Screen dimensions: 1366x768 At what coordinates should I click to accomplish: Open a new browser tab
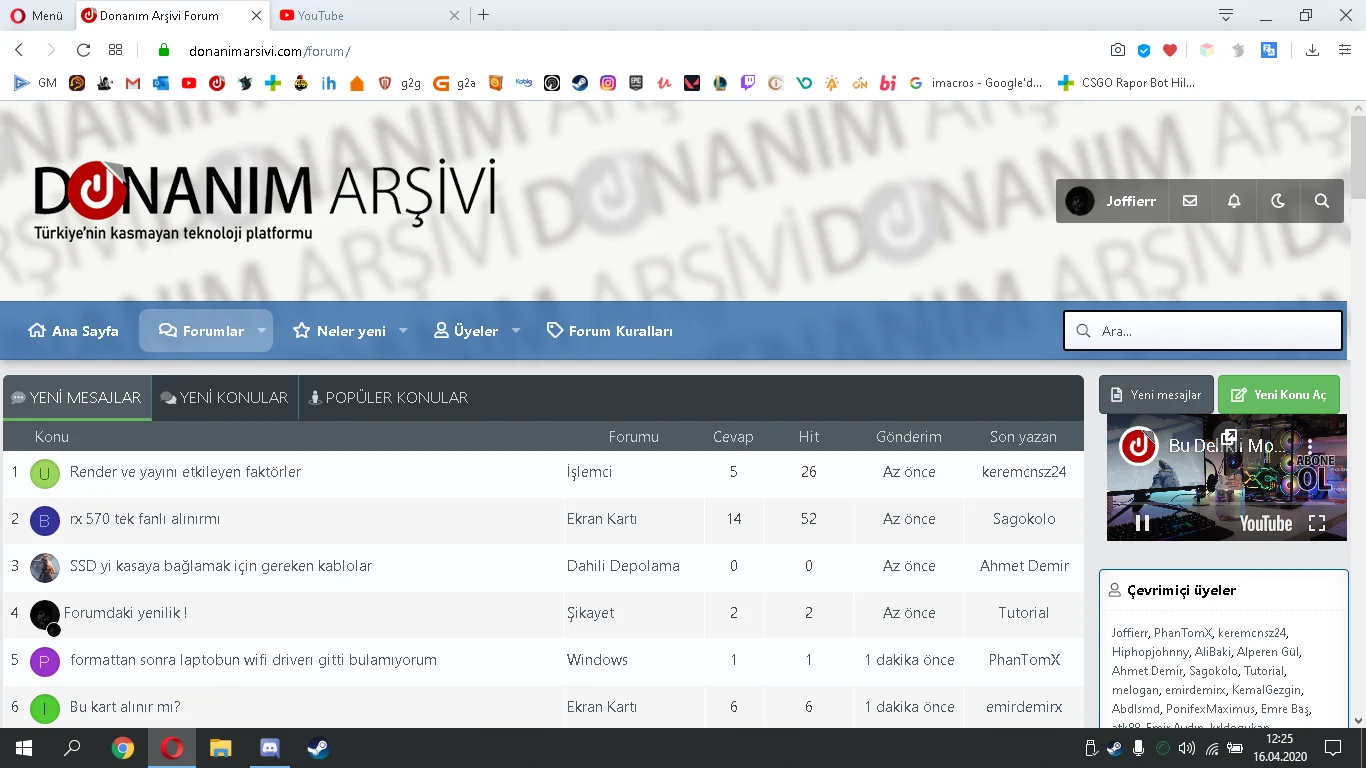click(x=484, y=15)
